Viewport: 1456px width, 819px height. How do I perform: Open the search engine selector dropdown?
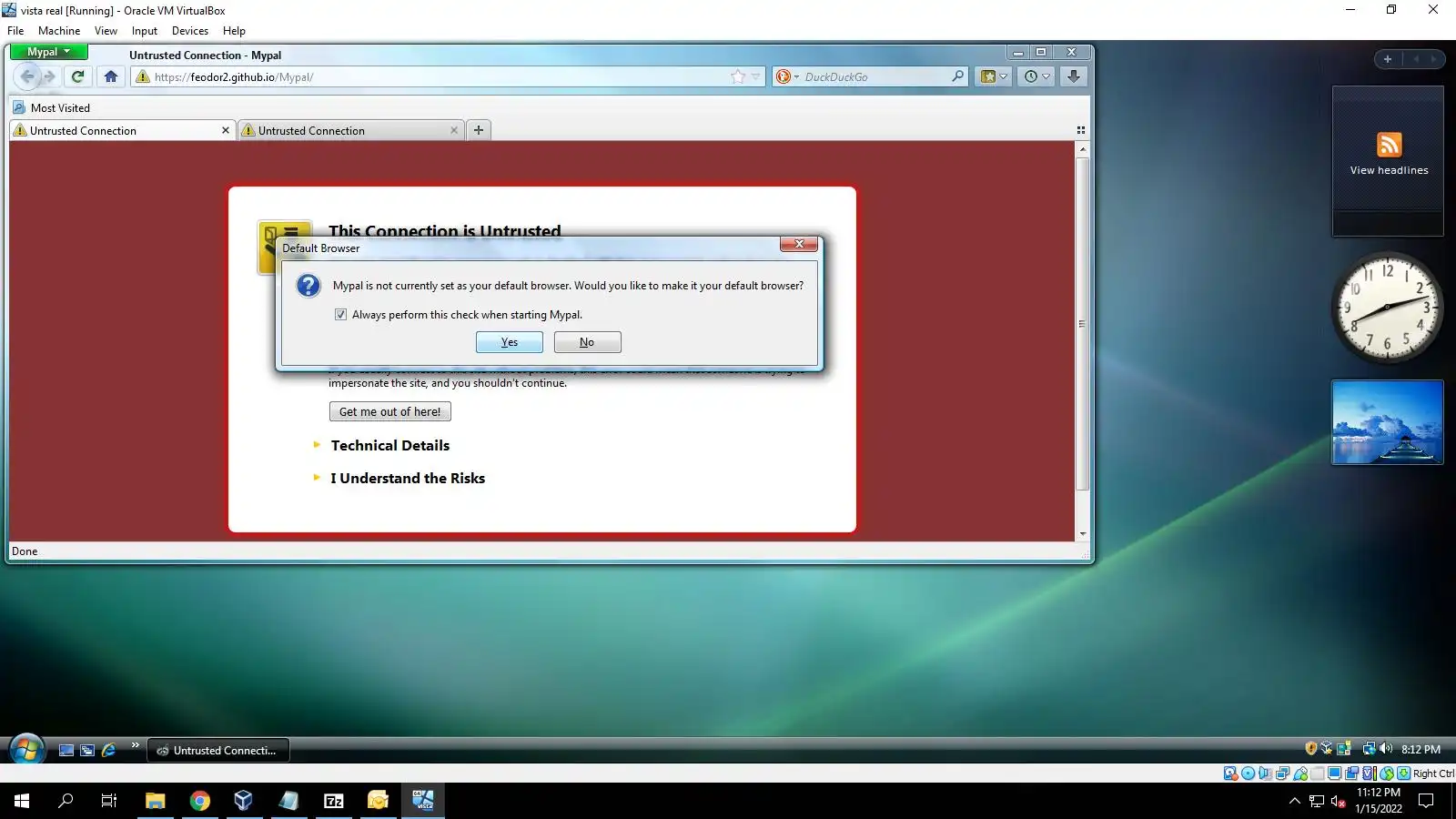(x=796, y=76)
